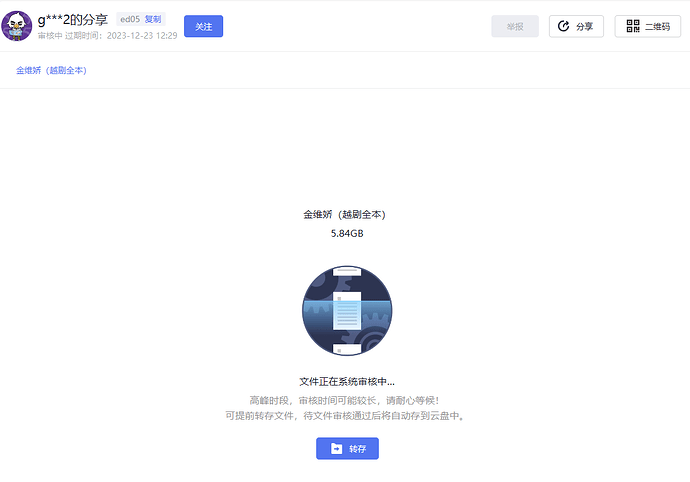Click the document page inside the illustration

[347, 311]
